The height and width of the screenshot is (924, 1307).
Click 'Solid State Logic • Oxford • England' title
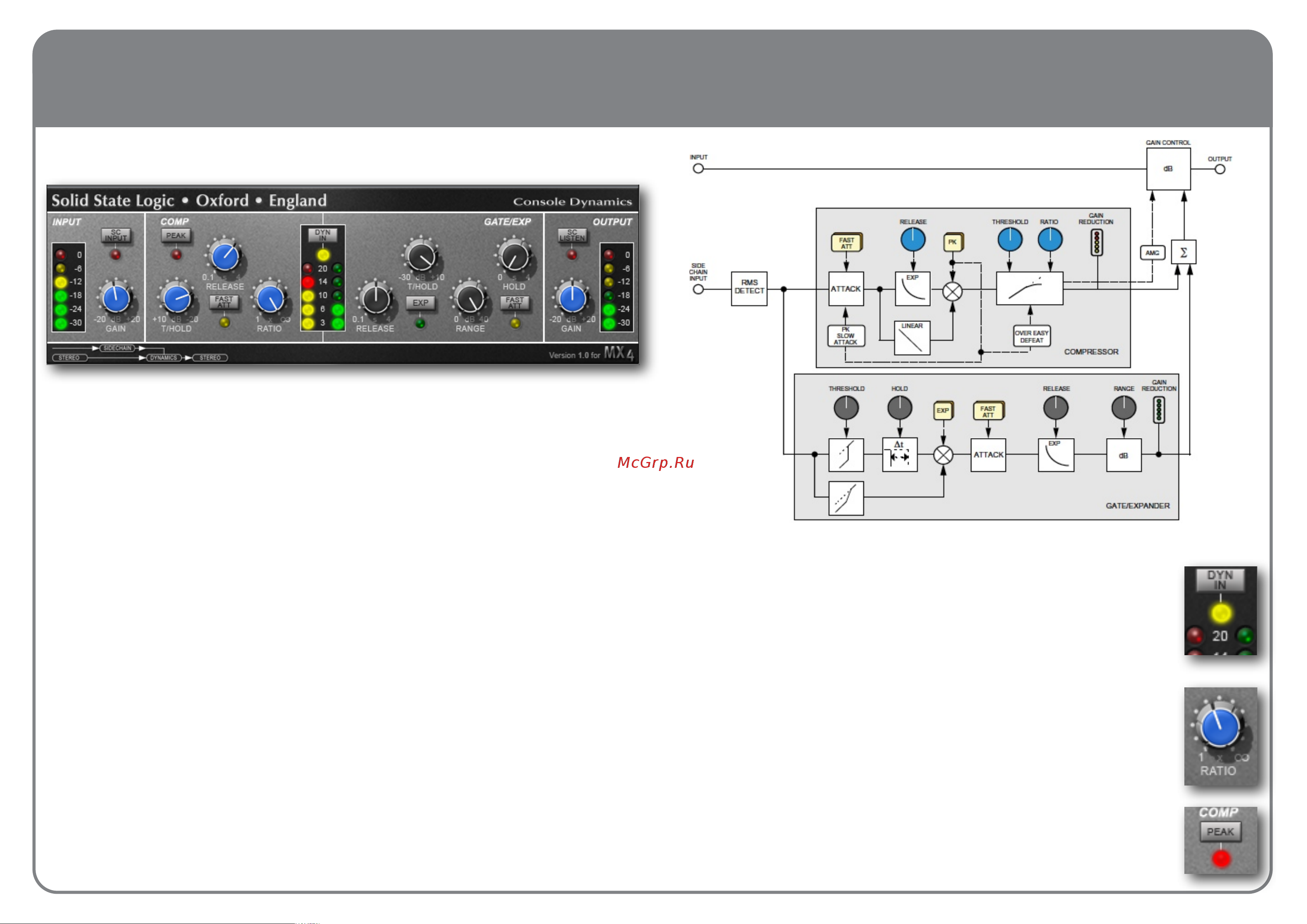pyautogui.click(x=189, y=201)
